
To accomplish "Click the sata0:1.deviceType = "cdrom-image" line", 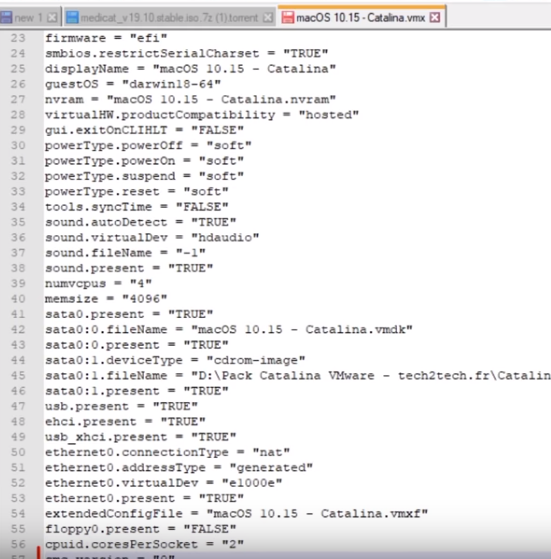I will pos(175,360).
